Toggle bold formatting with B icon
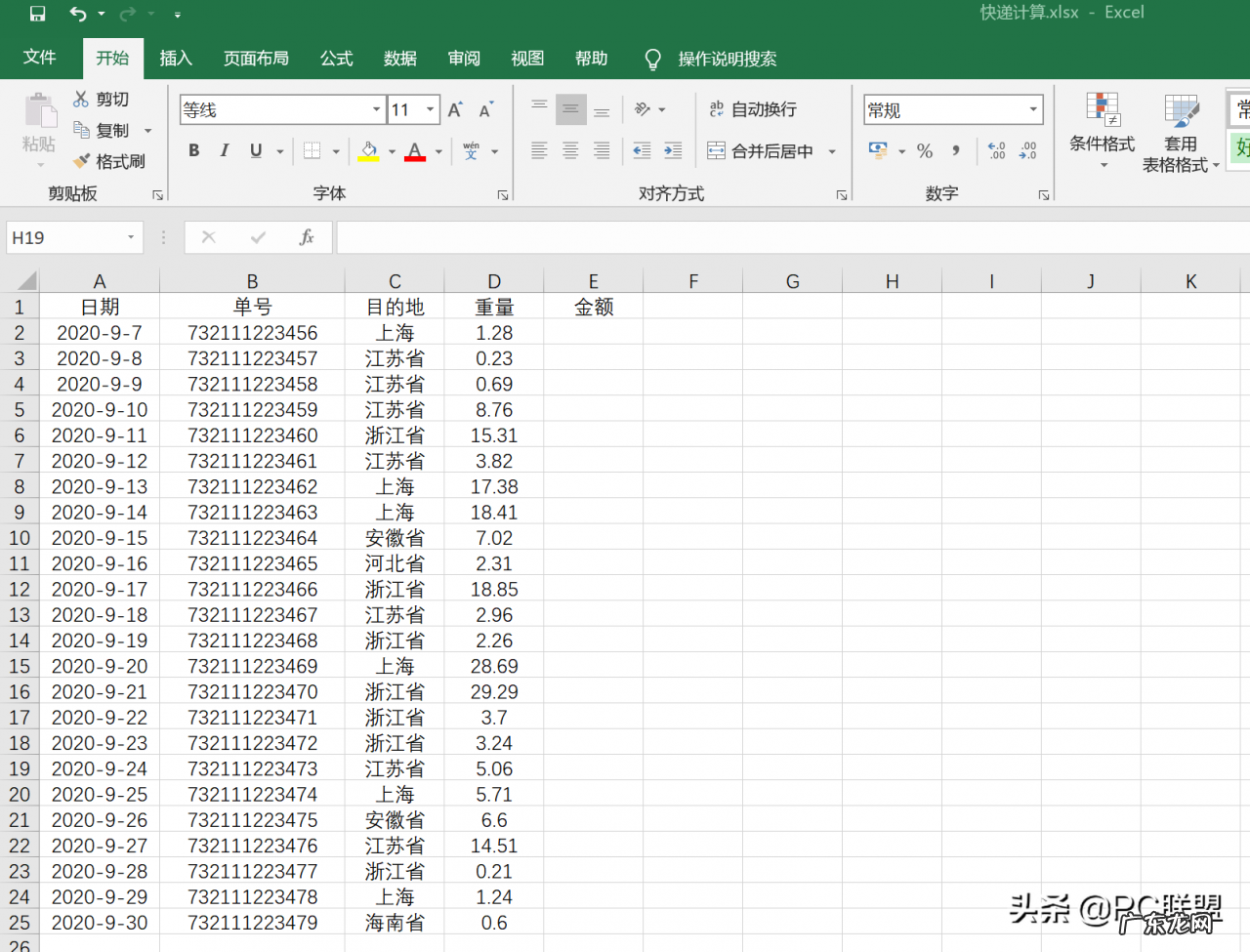1250x952 pixels. coord(193,150)
